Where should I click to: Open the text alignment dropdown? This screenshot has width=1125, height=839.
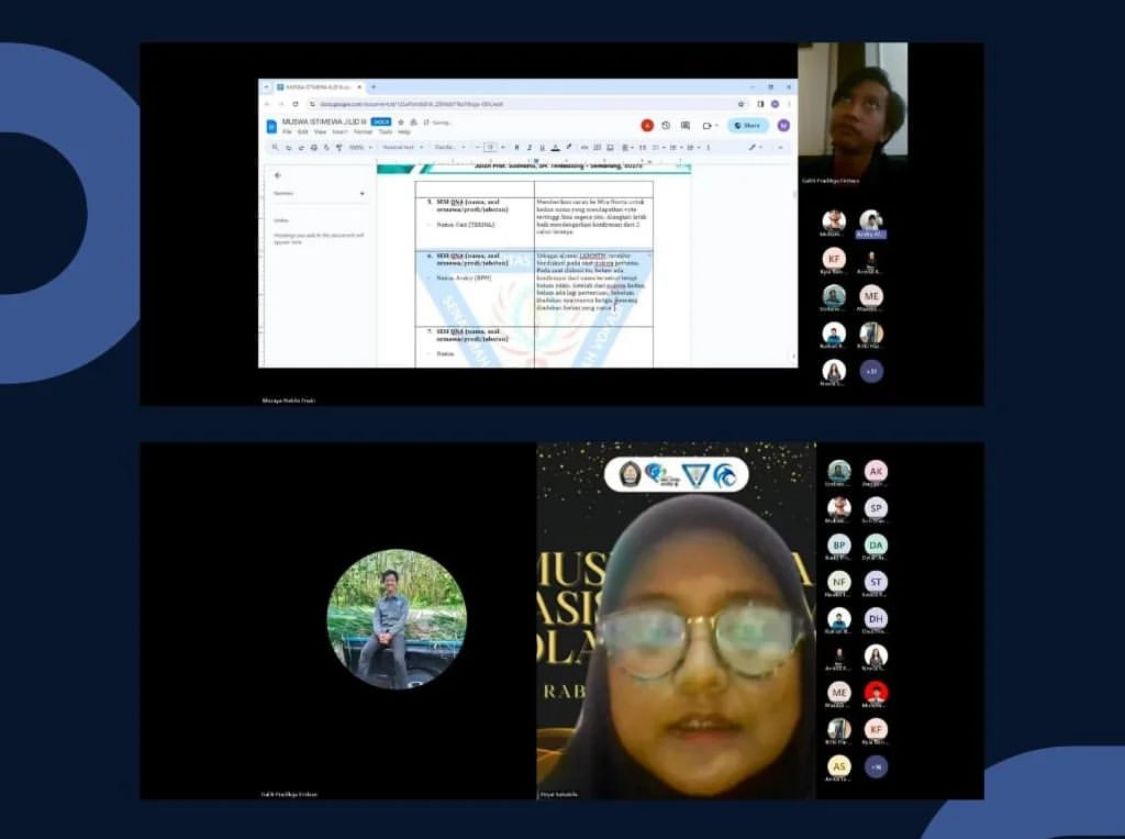click(627, 148)
